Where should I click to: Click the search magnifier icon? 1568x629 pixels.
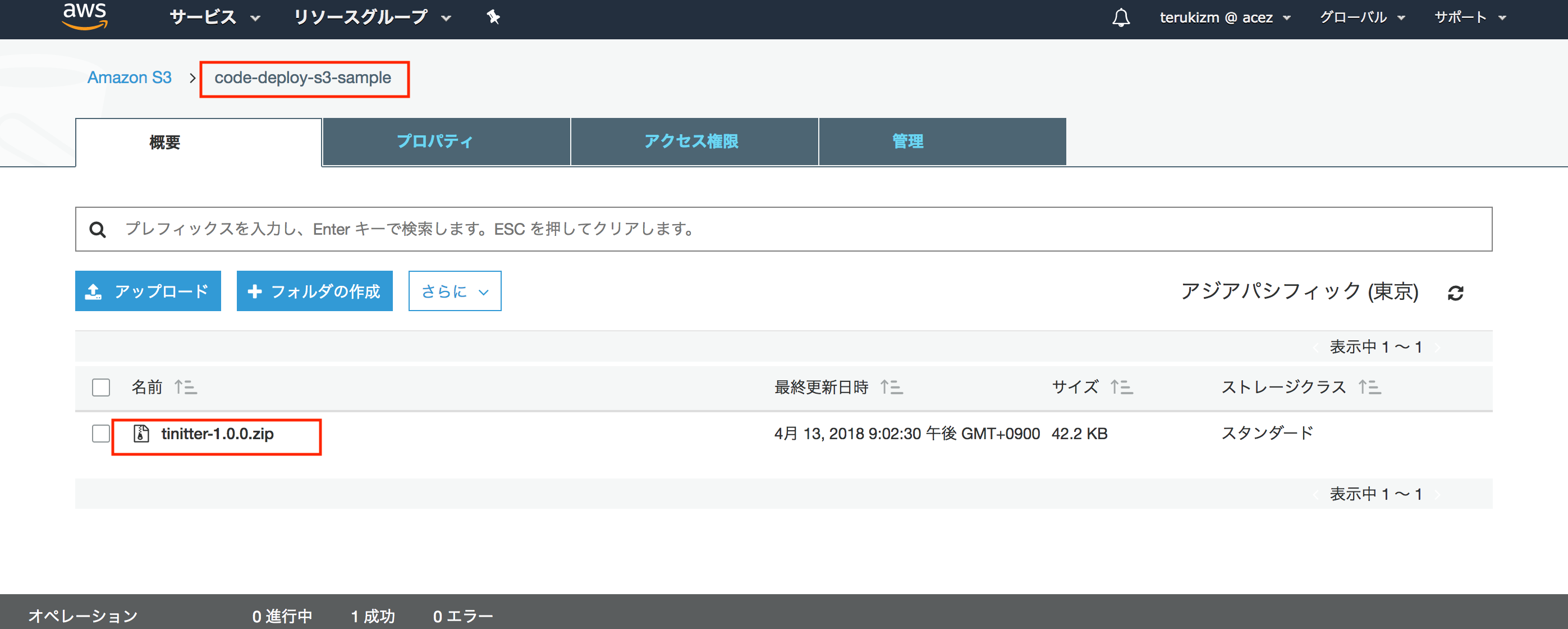pyautogui.click(x=98, y=230)
